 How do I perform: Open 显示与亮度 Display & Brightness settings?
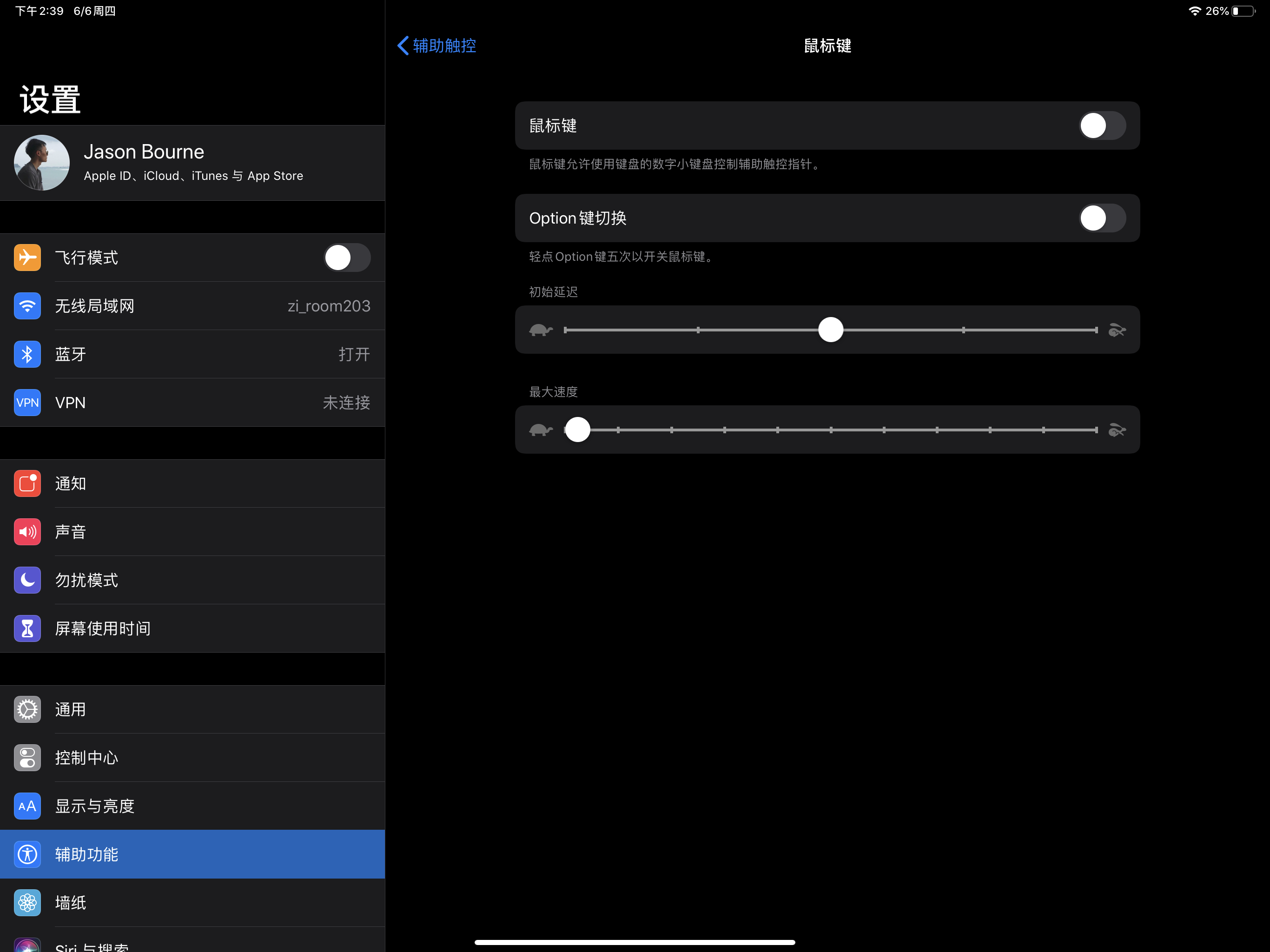(x=192, y=806)
